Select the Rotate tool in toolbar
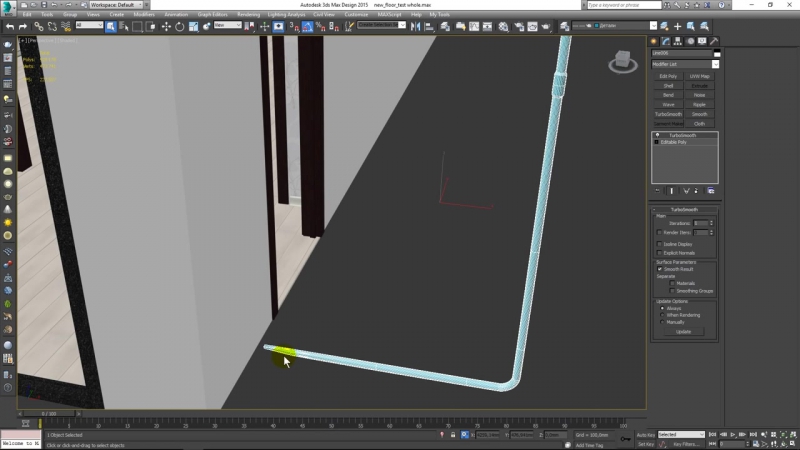 point(177,26)
